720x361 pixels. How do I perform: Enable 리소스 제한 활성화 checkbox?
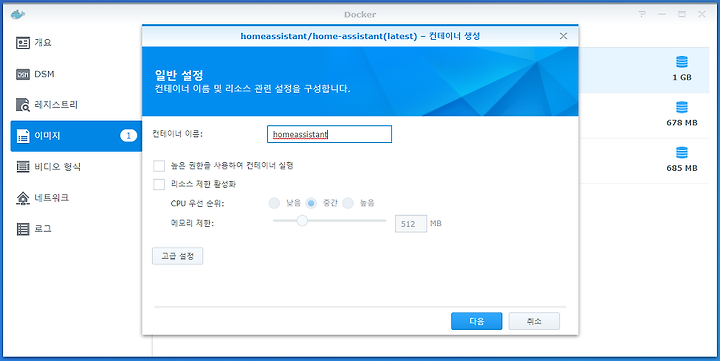coord(159,185)
